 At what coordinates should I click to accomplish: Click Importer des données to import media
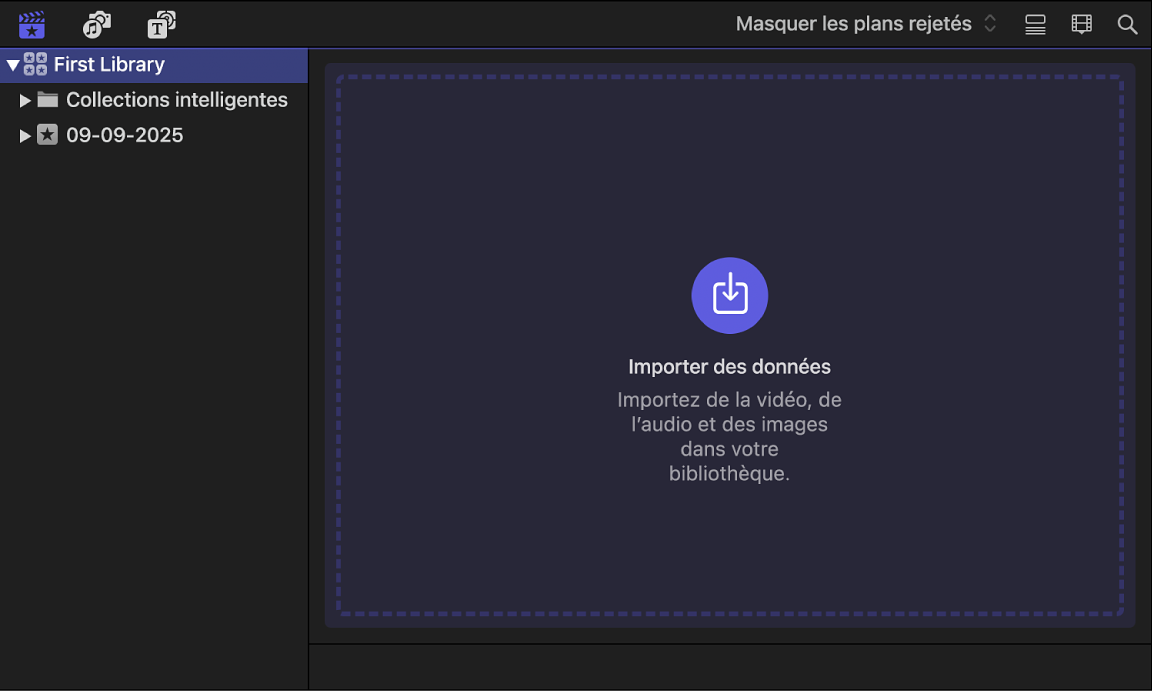tap(729, 366)
